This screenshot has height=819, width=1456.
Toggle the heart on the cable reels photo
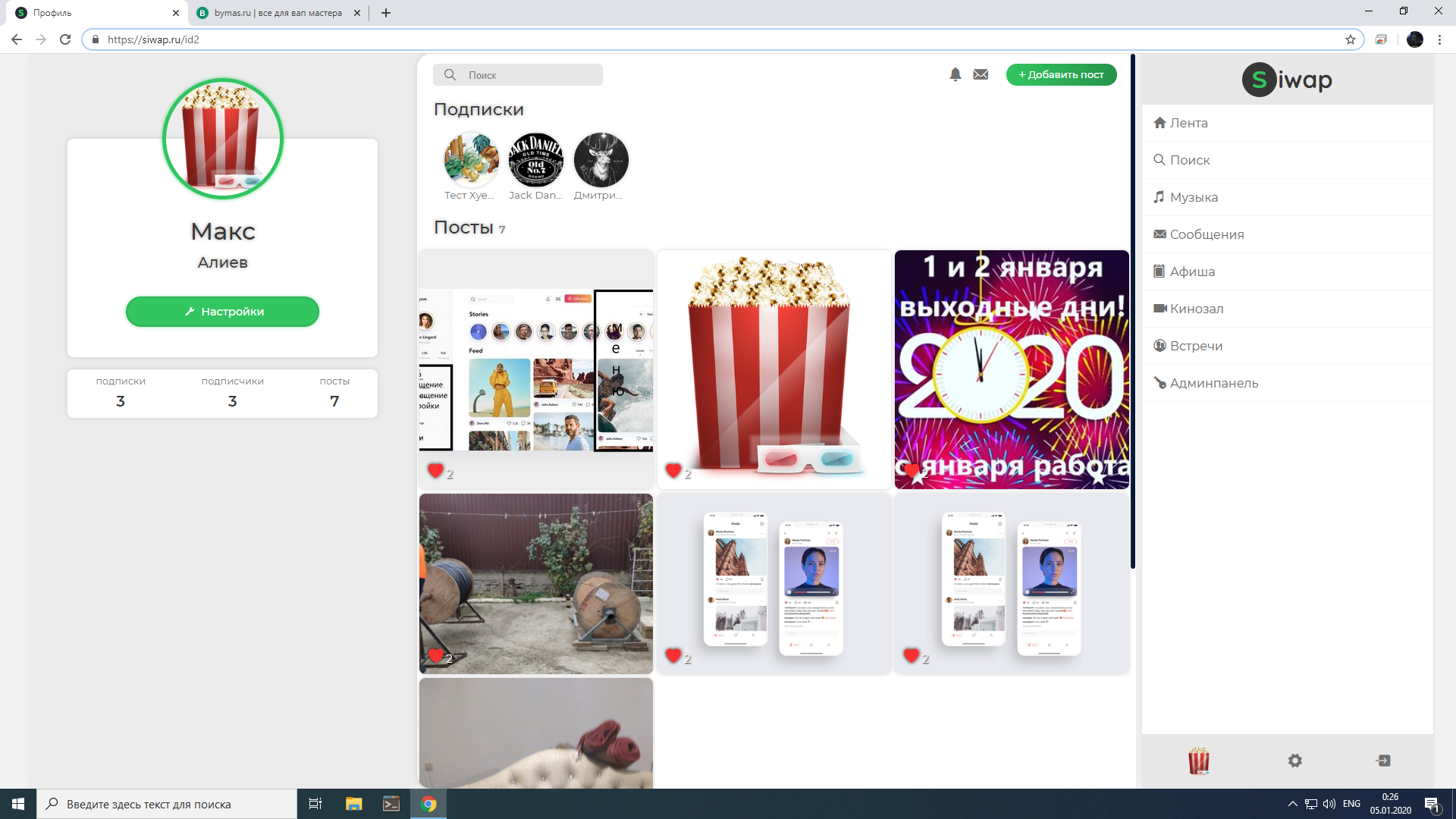(x=436, y=655)
